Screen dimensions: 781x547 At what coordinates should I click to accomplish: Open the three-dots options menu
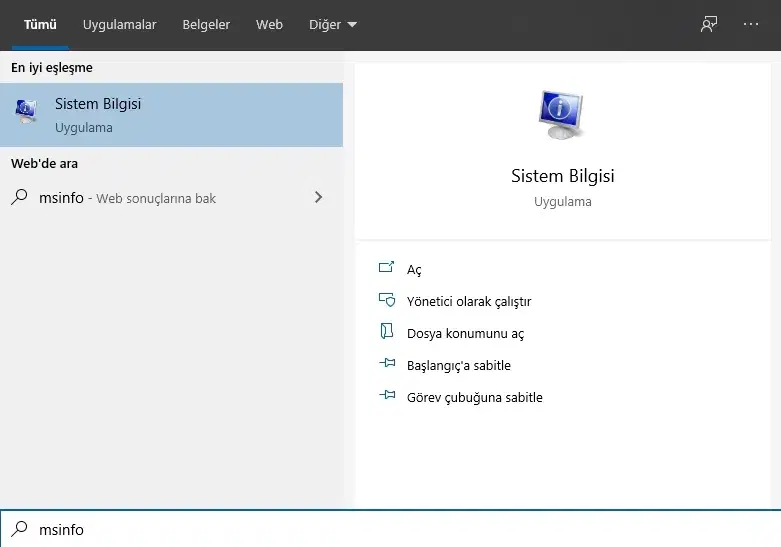[x=751, y=24]
